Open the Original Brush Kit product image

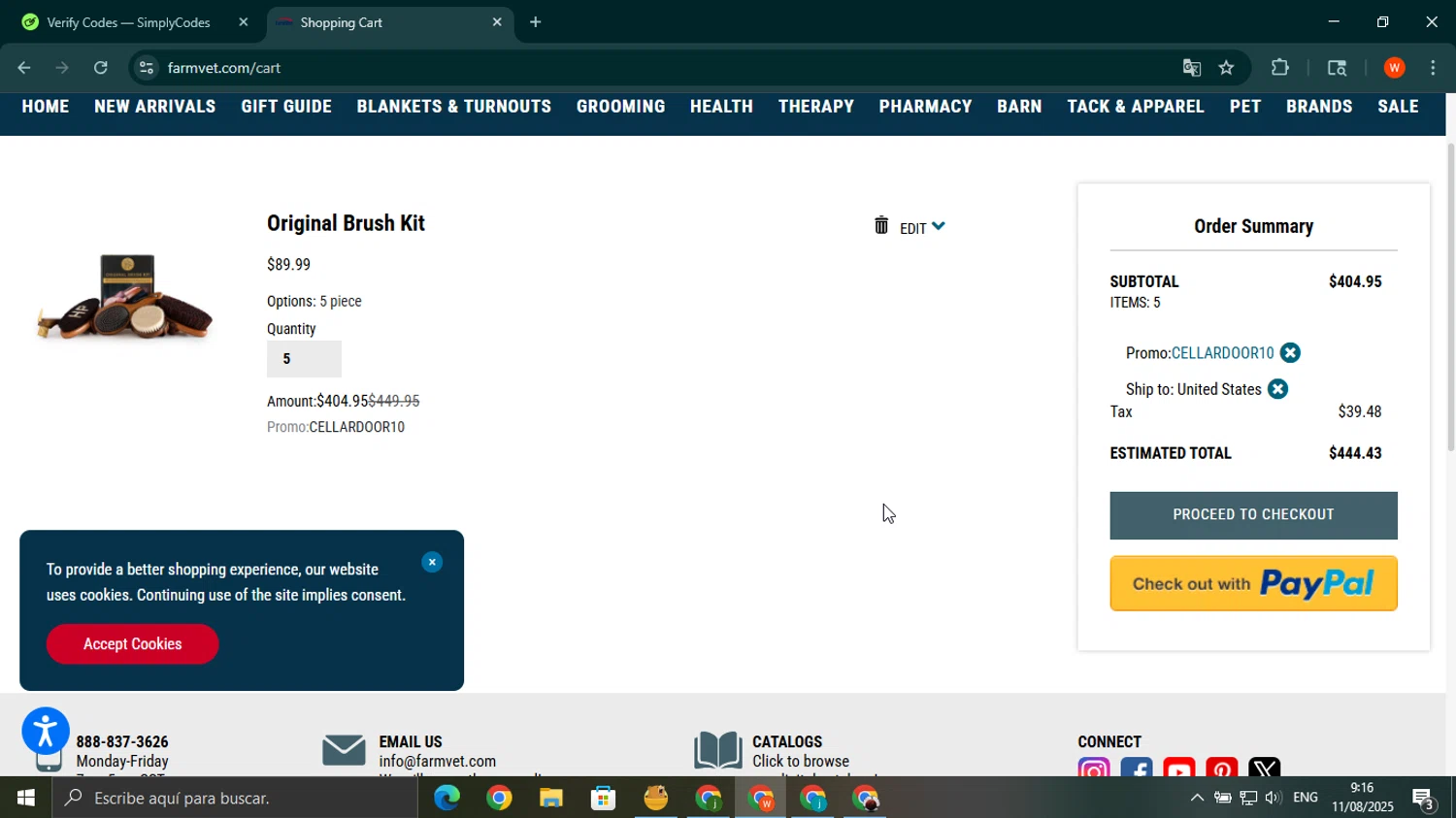coord(124,297)
